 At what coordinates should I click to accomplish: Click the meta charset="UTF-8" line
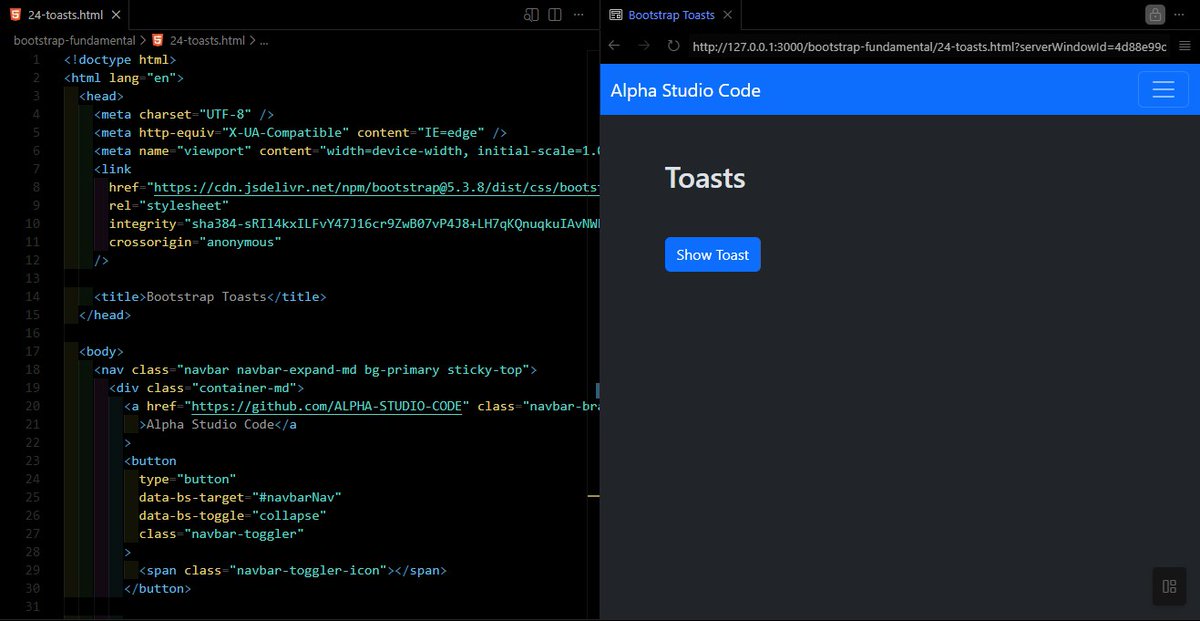click(x=184, y=114)
